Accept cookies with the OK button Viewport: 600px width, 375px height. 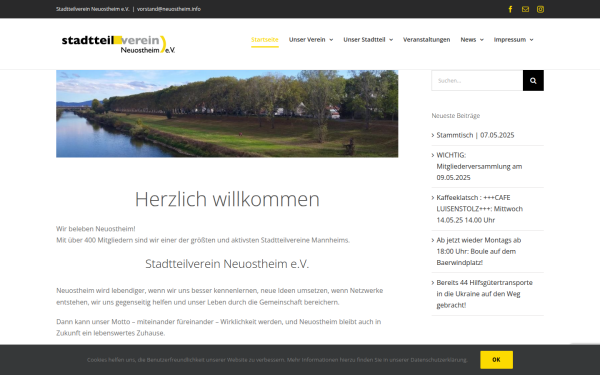pyautogui.click(x=496, y=360)
